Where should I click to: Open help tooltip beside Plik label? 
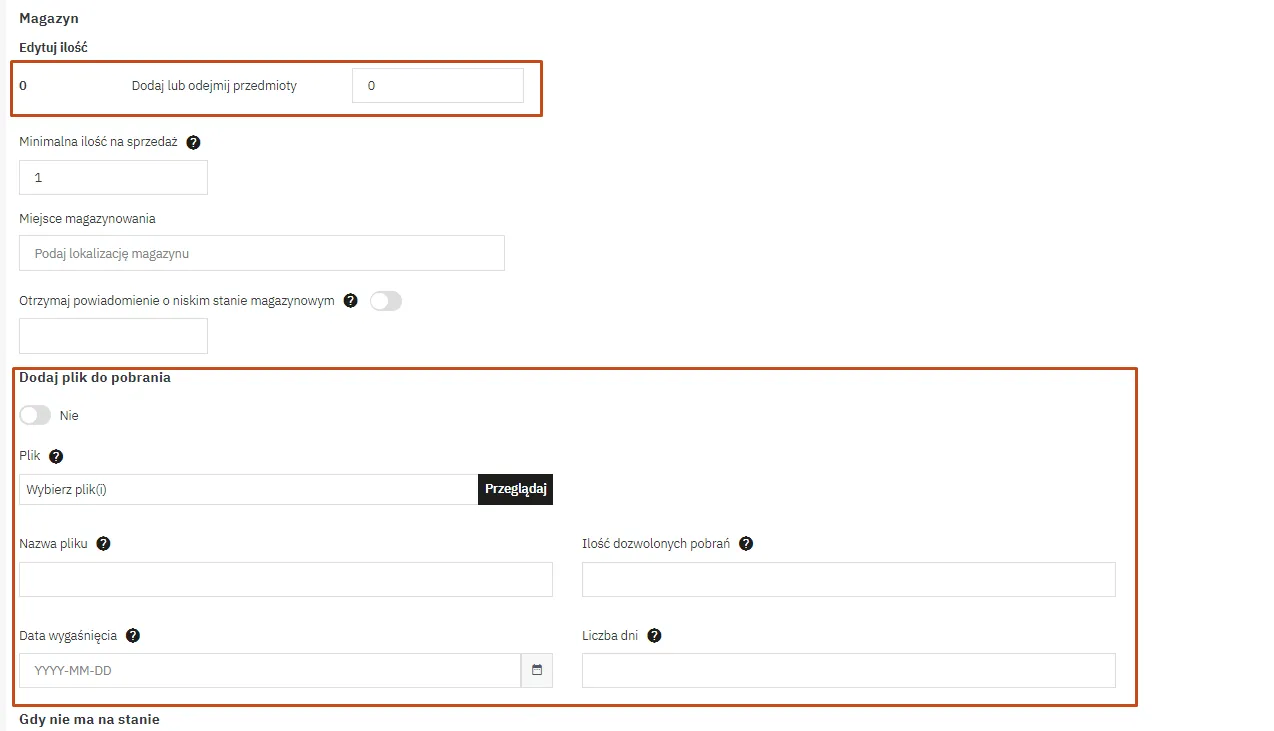56,456
